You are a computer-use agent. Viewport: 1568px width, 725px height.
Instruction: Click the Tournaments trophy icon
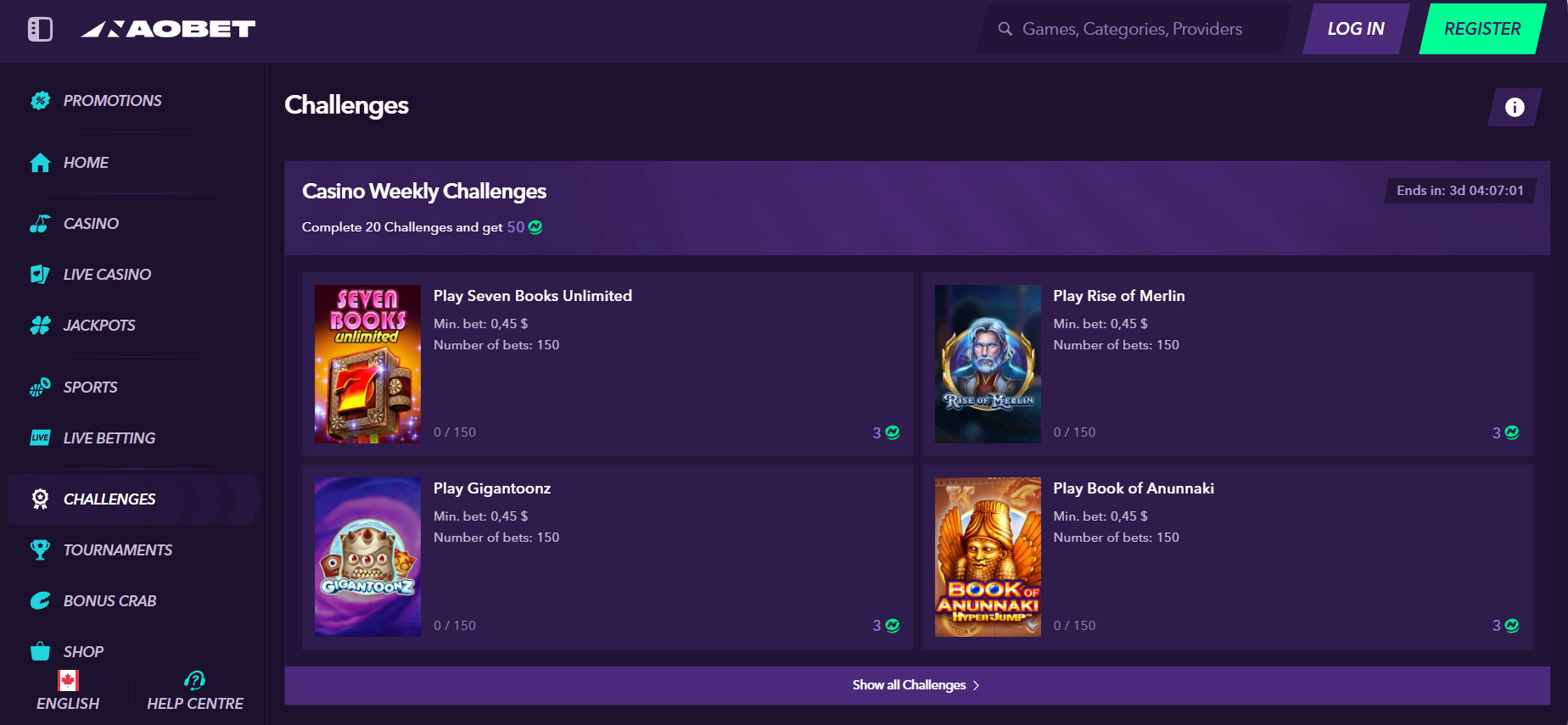click(40, 550)
